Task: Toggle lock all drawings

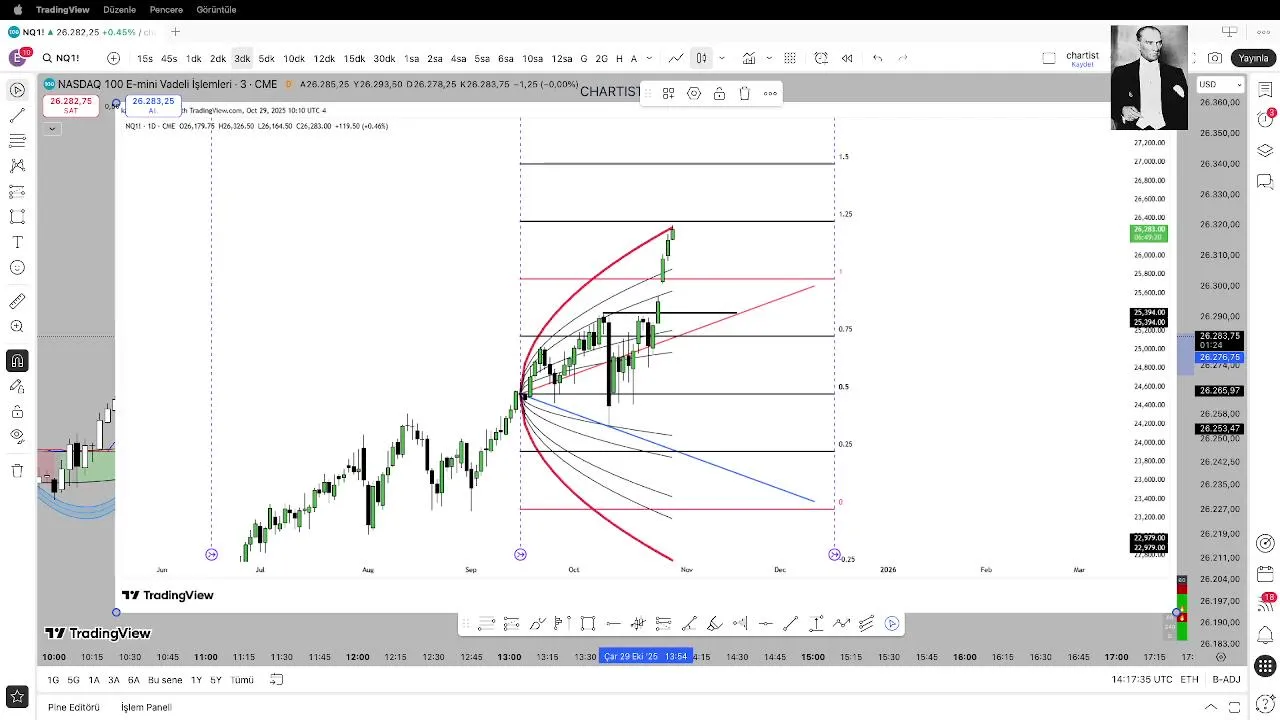Action: (x=17, y=412)
